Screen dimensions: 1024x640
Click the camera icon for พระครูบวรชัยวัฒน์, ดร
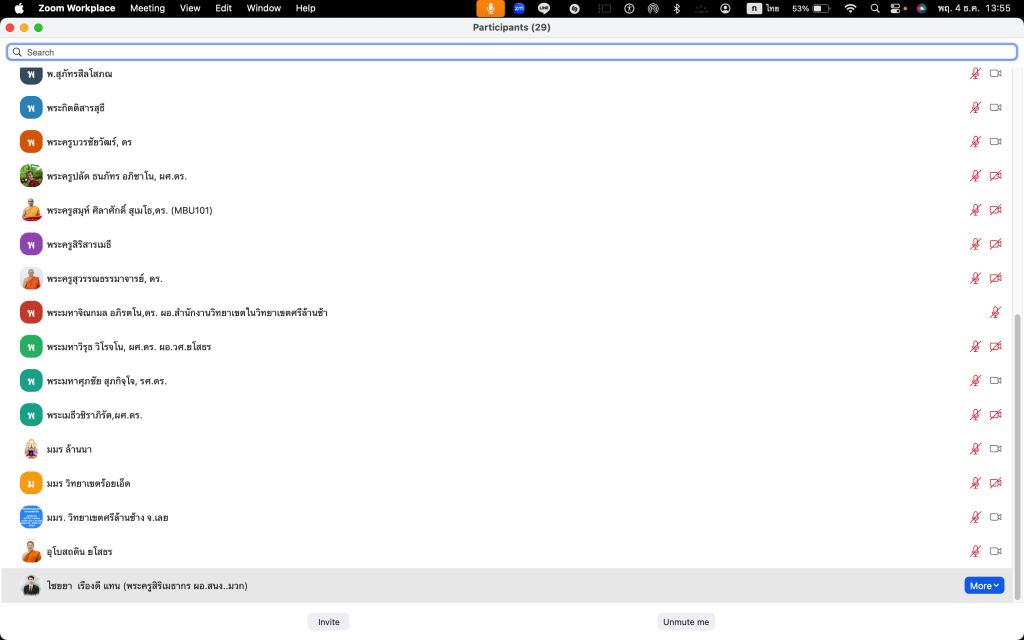tap(995, 142)
